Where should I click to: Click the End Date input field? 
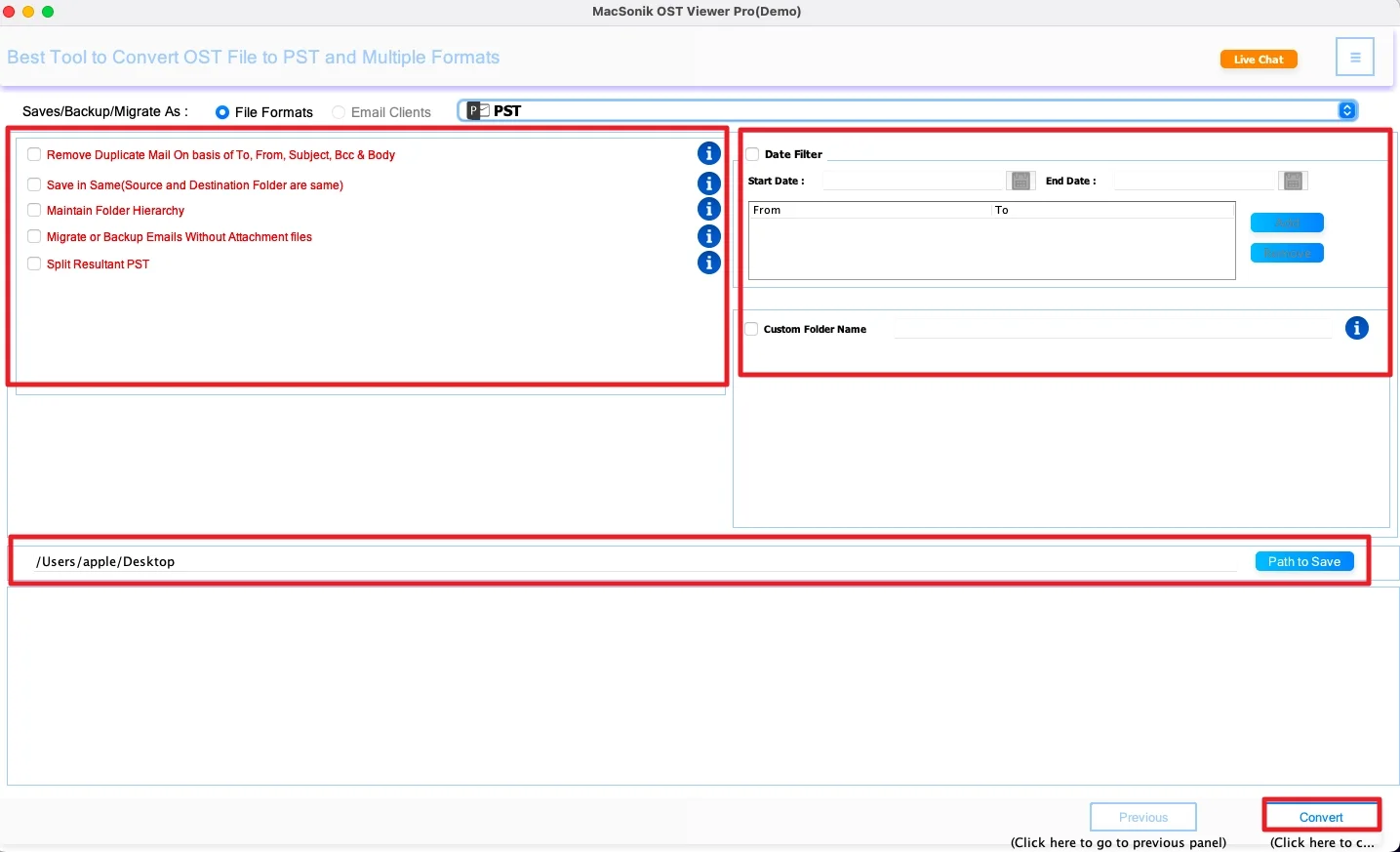coord(1195,181)
